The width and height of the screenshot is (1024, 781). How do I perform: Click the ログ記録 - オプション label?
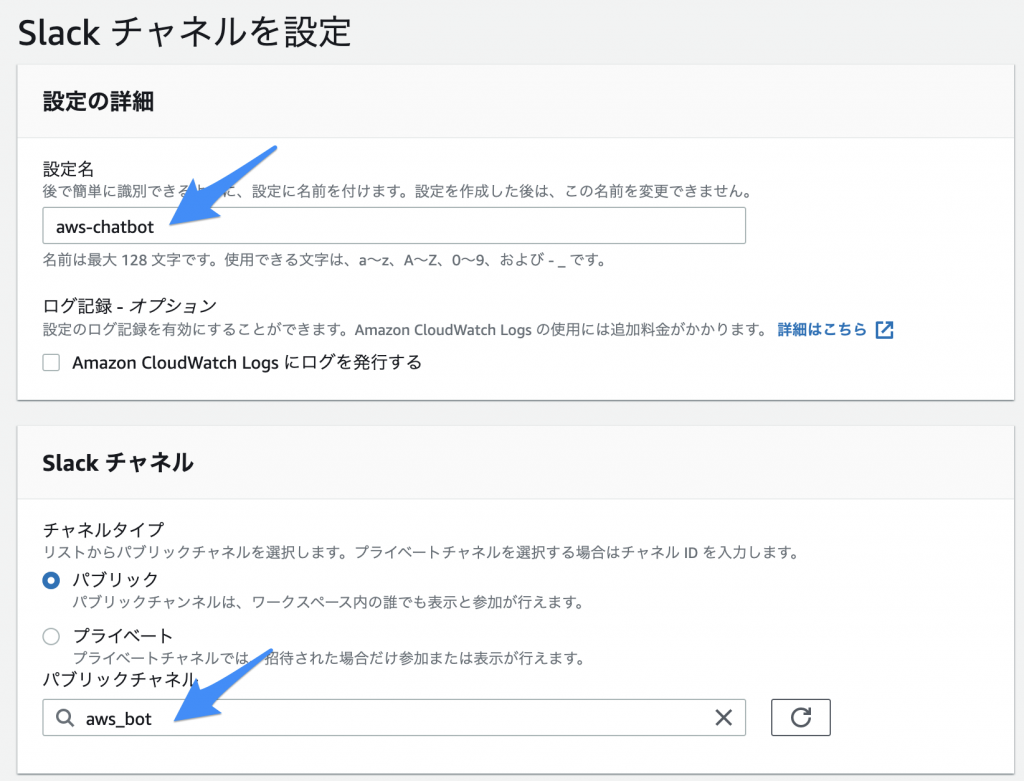[129, 306]
